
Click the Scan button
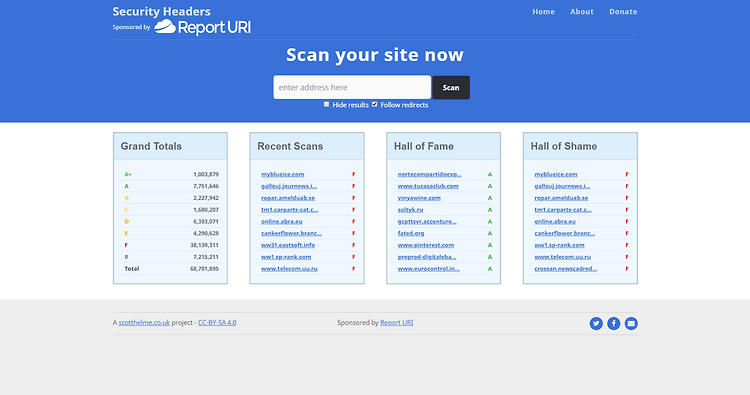[x=451, y=88]
